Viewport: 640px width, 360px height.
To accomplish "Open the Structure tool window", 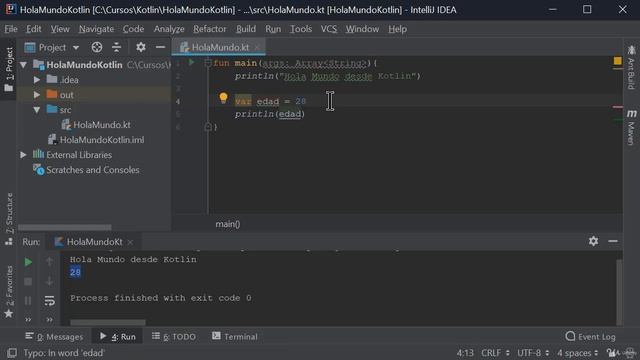I will point(9,218).
